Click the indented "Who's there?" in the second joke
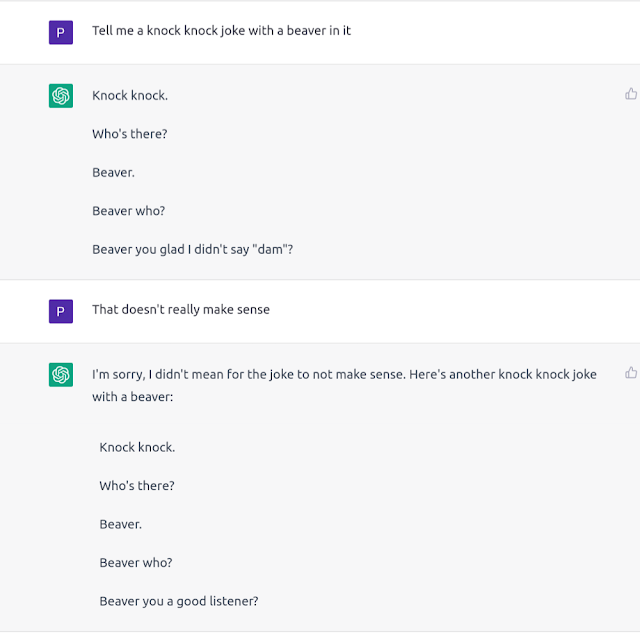640x636 pixels. 137,486
